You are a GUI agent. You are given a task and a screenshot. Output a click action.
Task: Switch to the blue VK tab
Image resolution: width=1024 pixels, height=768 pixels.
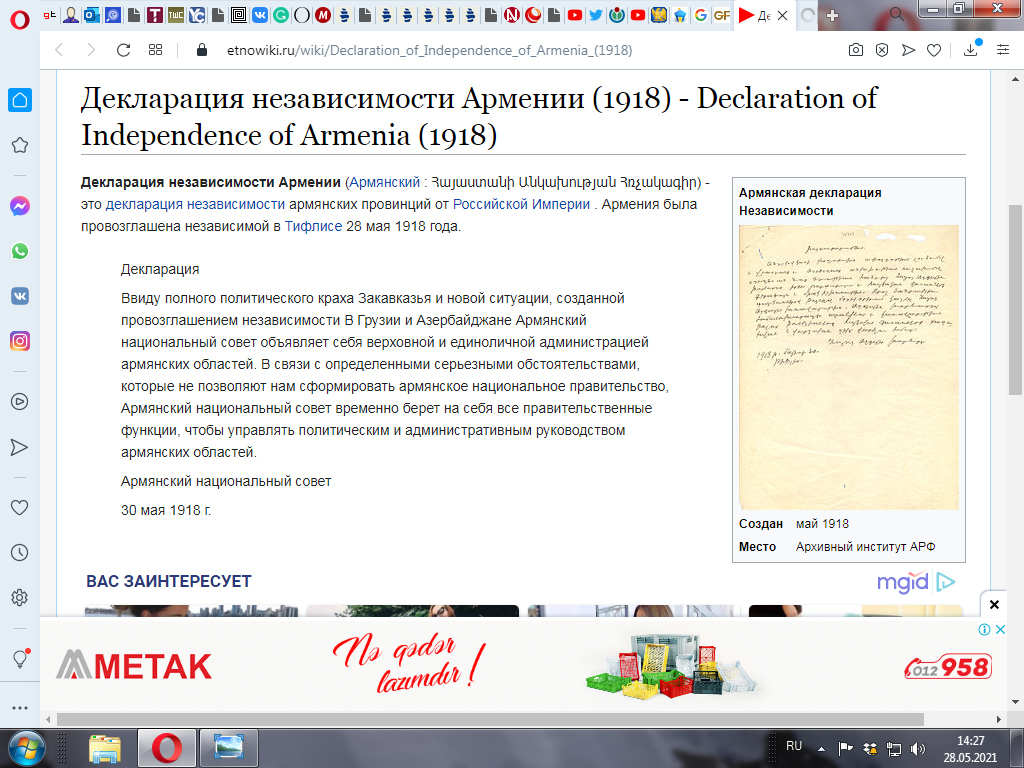(260, 14)
